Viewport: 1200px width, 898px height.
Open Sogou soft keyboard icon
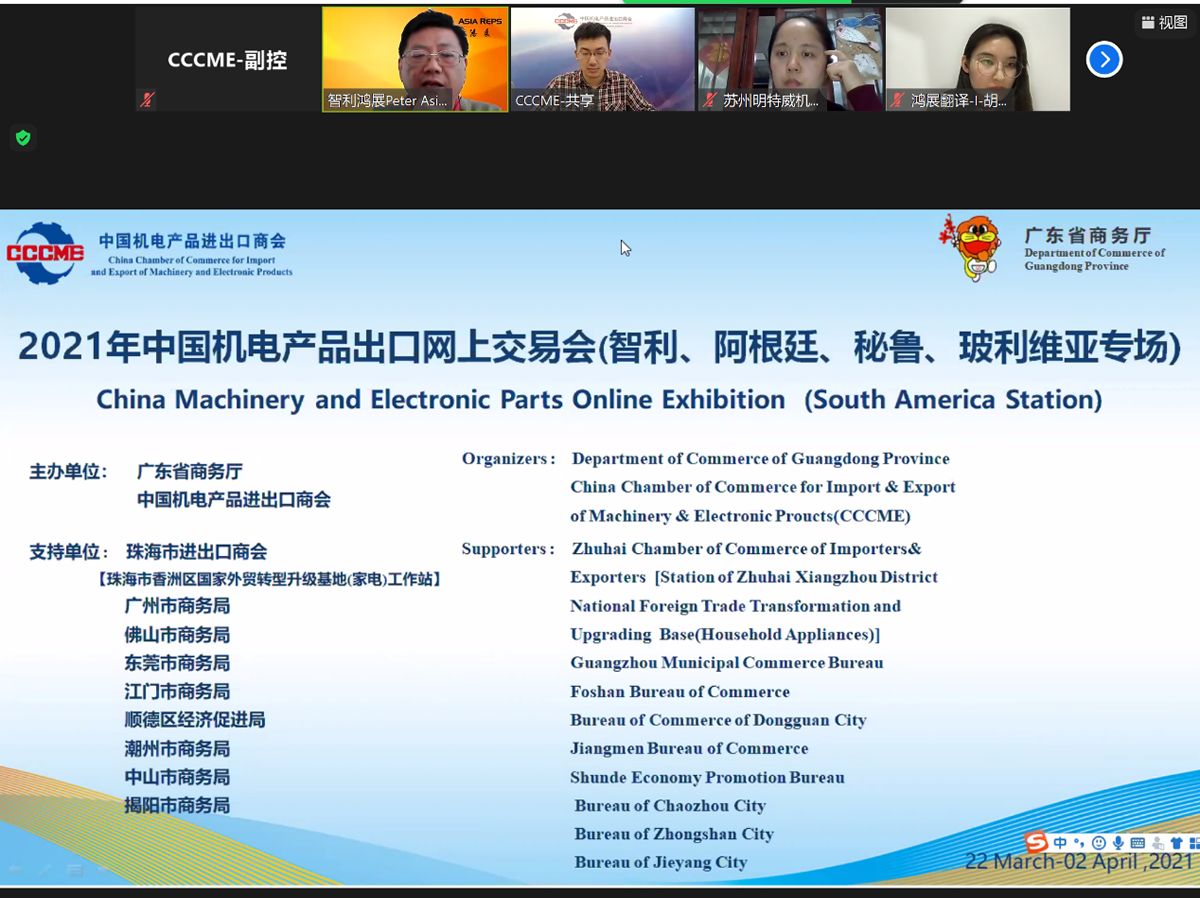pos(1137,843)
